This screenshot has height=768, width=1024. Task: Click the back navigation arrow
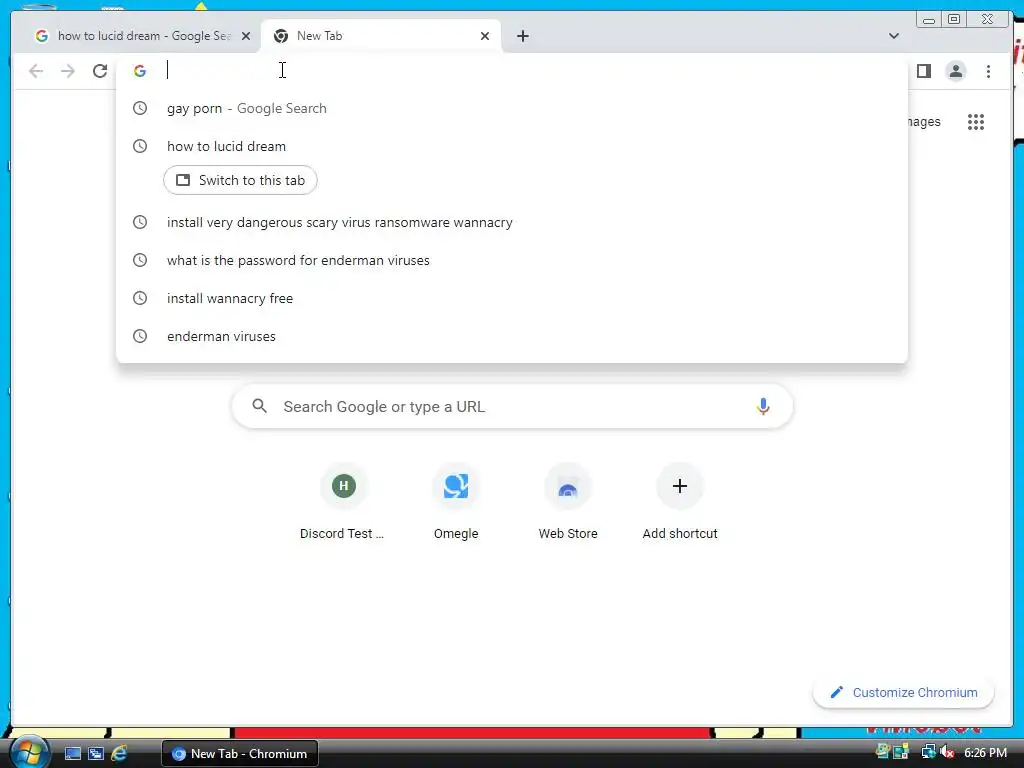pyautogui.click(x=36, y=71)
